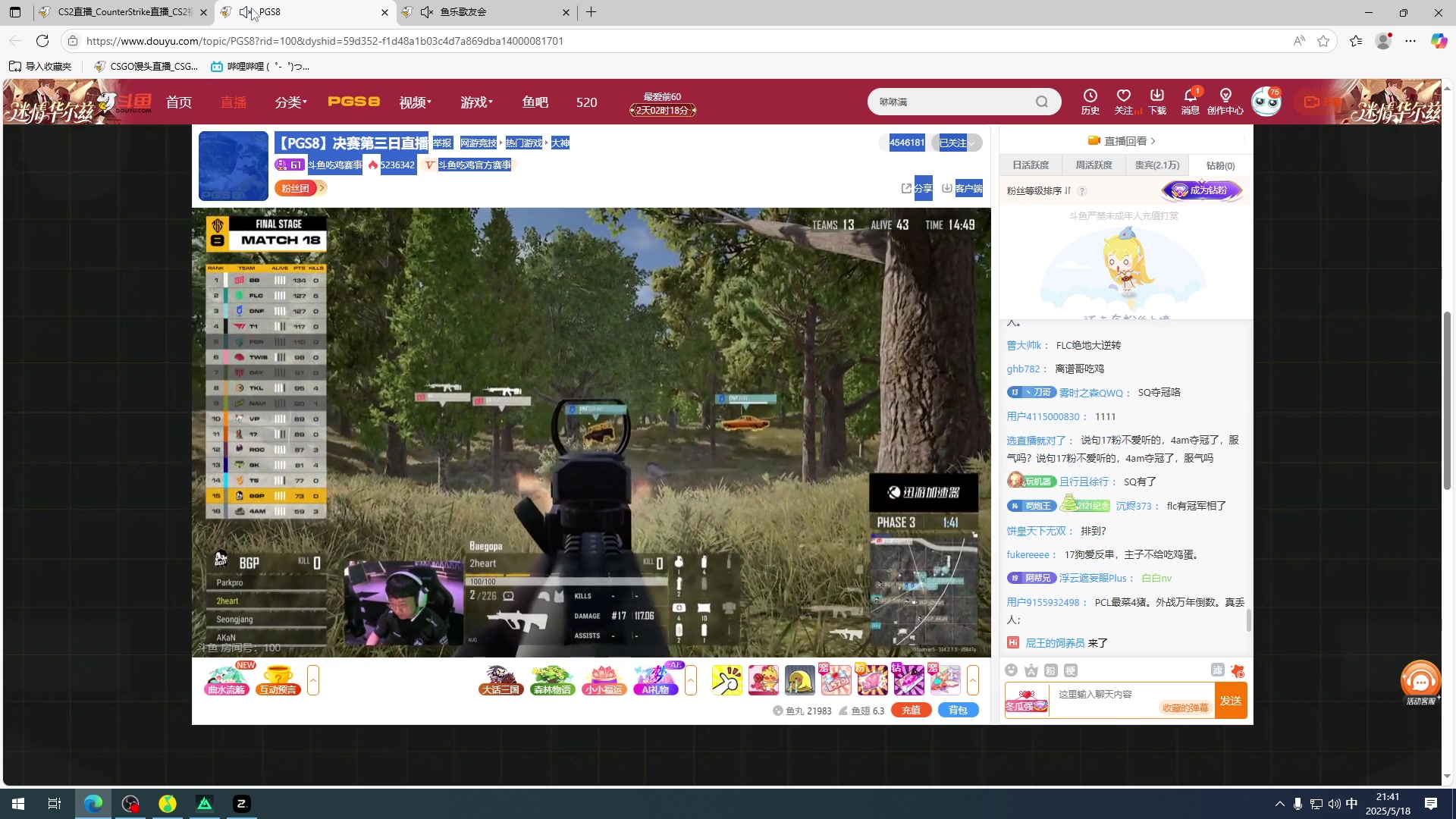
Task: Click 成为钻粉 button
Action: [x=1201, y=191]
